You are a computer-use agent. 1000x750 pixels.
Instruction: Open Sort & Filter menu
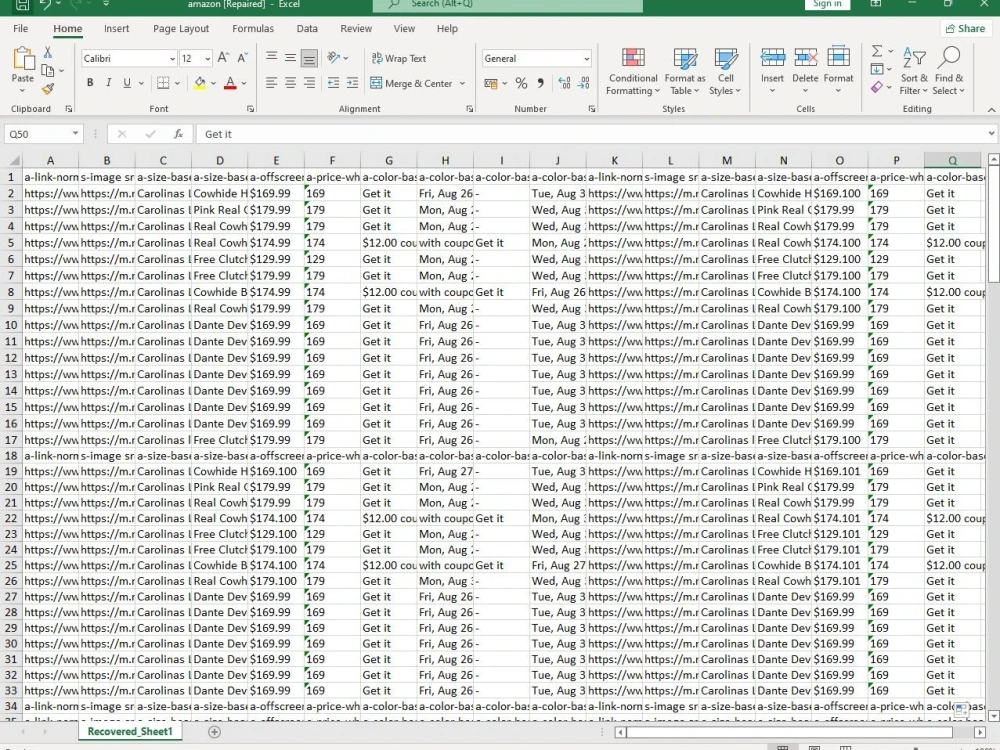point(914,71)
